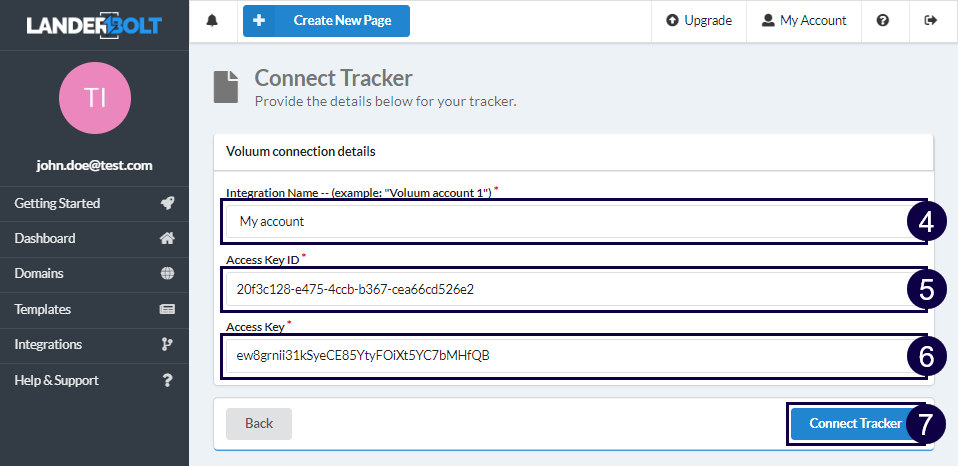Click the notification bell icon

(x=212, y=21)
